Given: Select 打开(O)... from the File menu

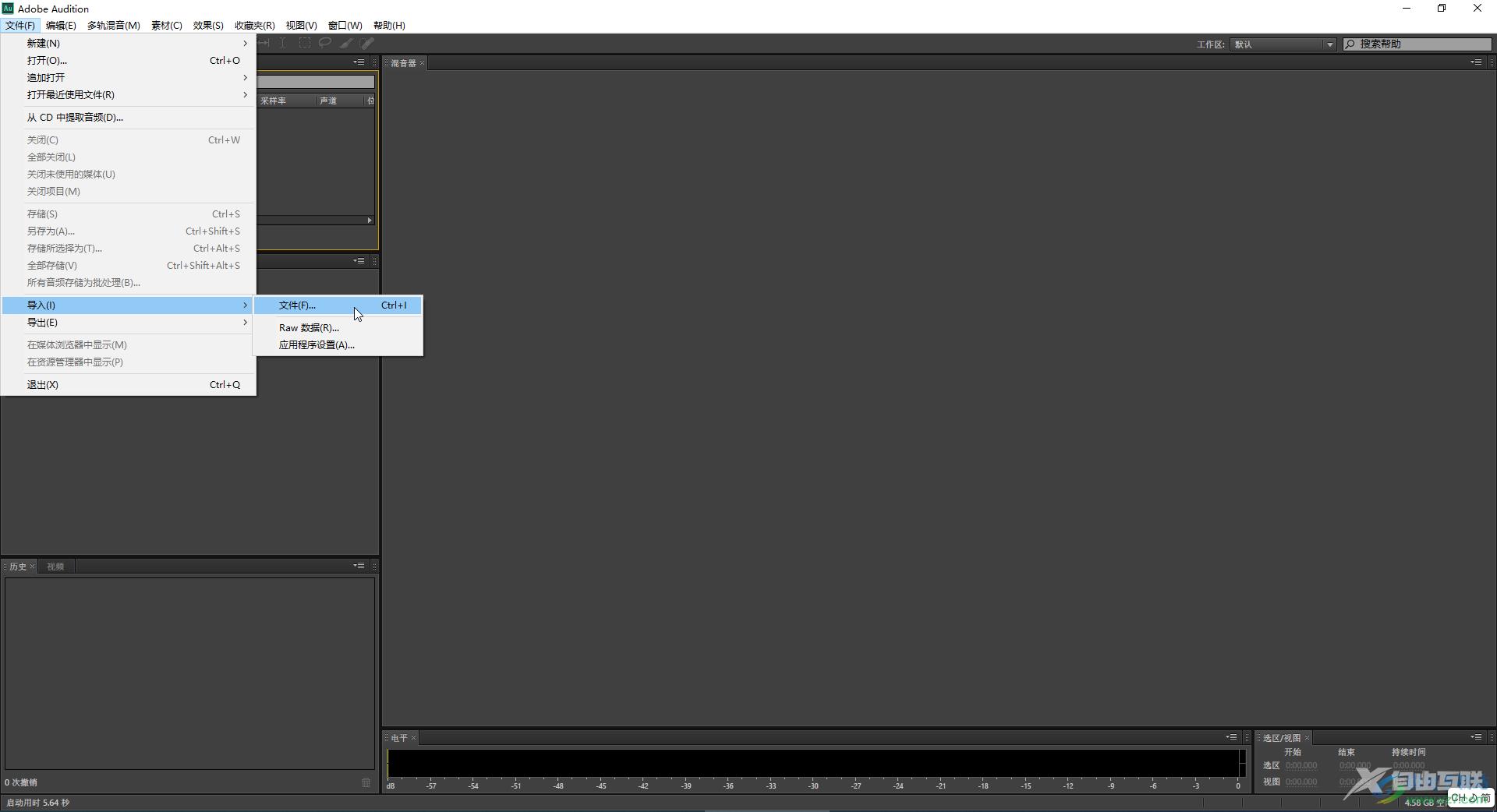Looking at the screenshot, I should (128, 60).
